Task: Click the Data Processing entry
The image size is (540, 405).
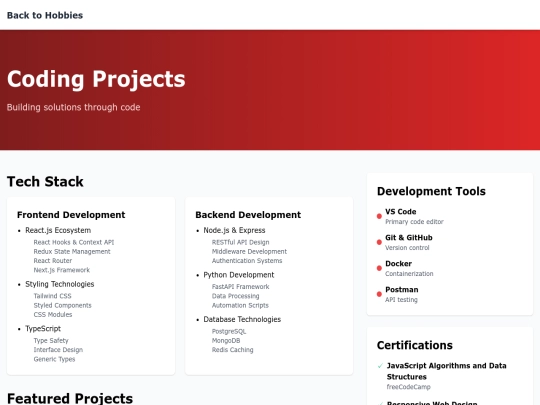Action: point(236,296)
